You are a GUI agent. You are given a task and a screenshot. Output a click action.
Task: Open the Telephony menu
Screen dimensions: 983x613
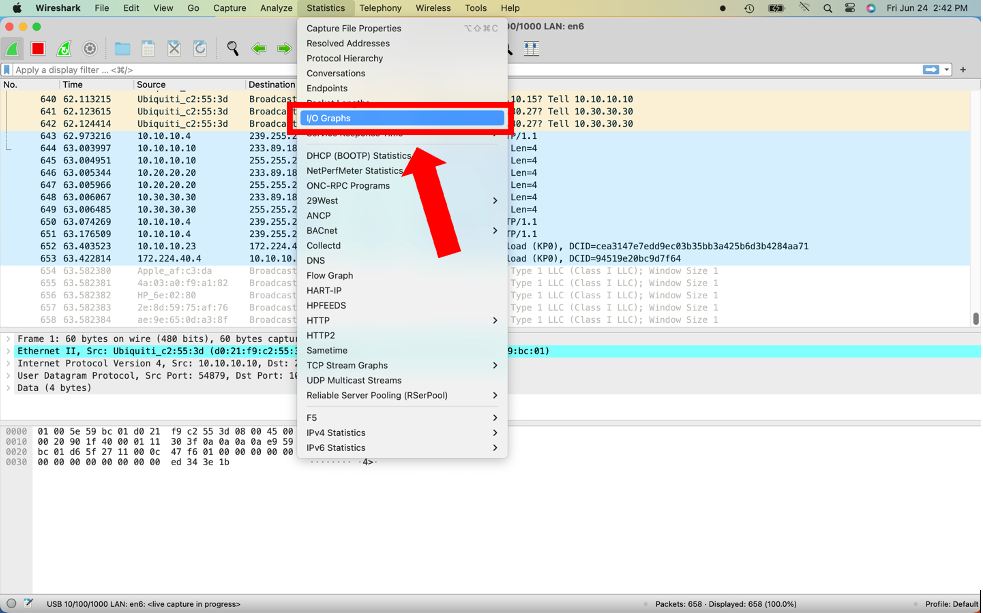pos(381,8)
